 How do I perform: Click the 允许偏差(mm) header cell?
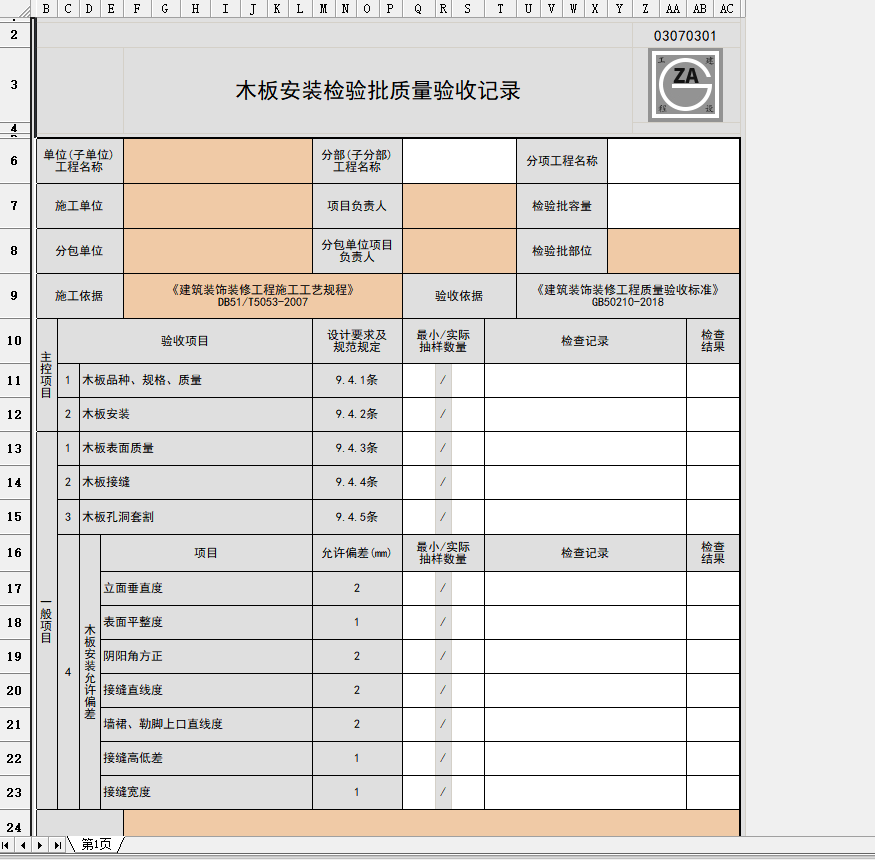click(357, 553)
